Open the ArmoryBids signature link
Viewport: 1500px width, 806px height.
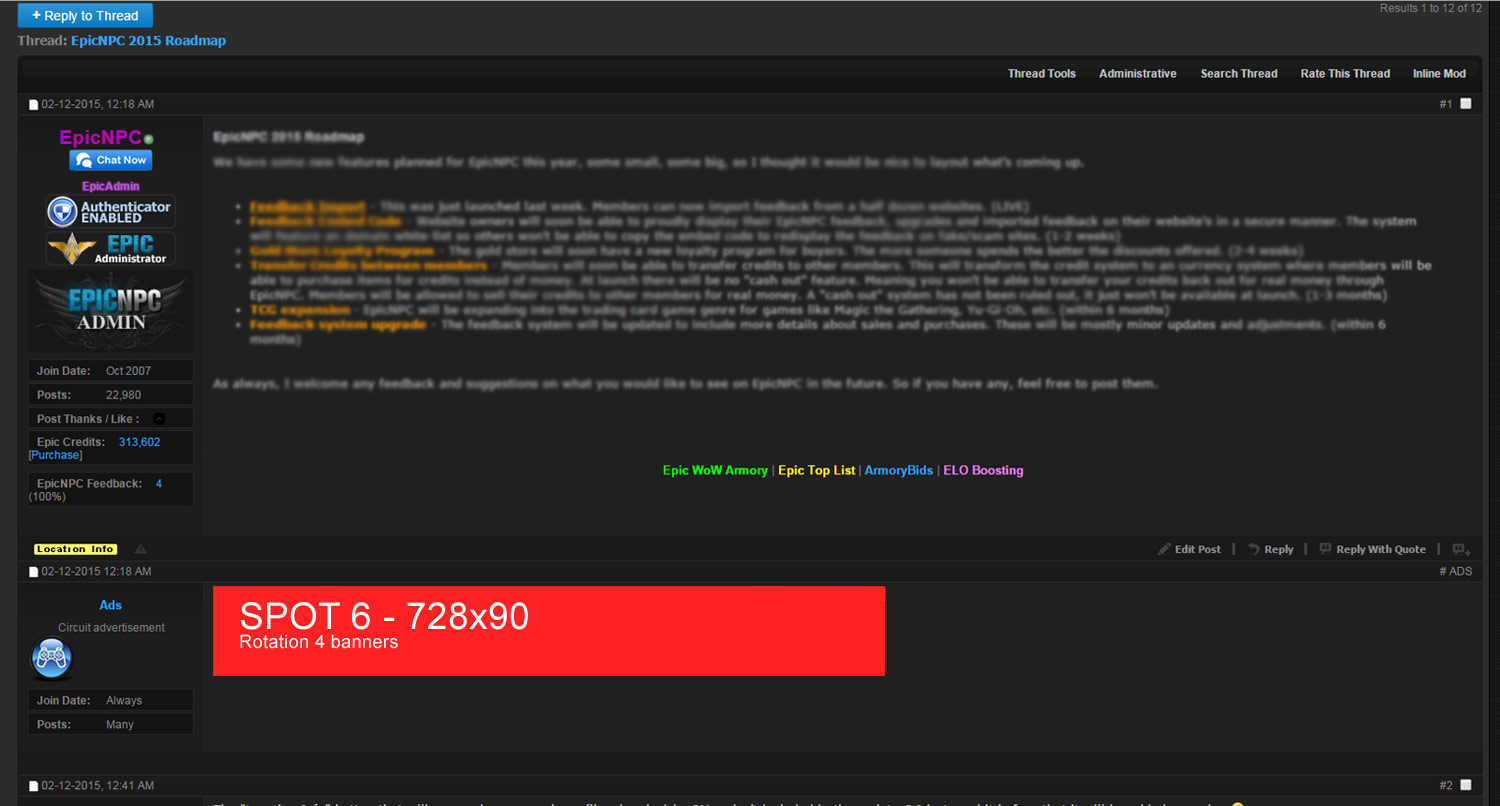pyautogui.click(x=899, y=470)
